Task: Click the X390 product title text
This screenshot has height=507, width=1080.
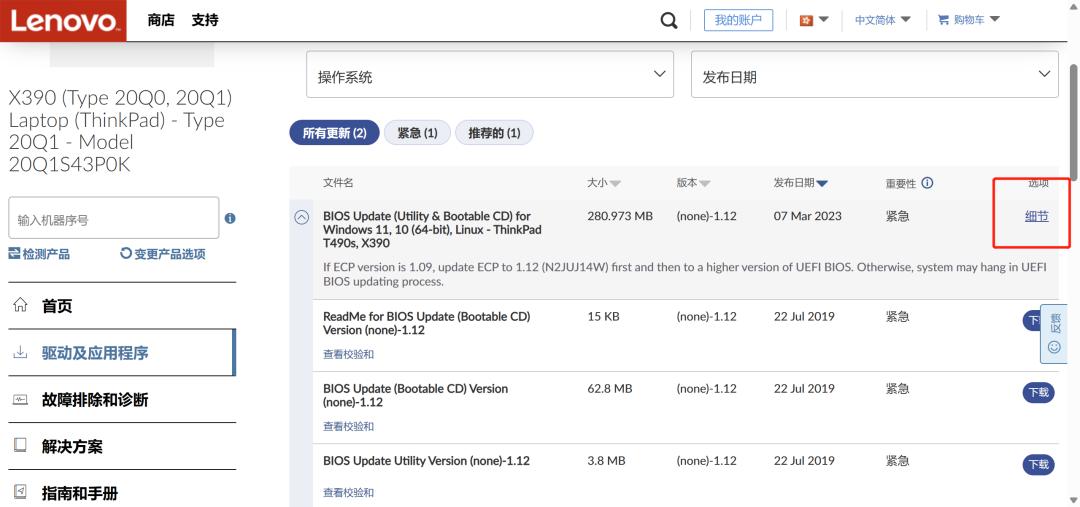Action: point(121,131)
